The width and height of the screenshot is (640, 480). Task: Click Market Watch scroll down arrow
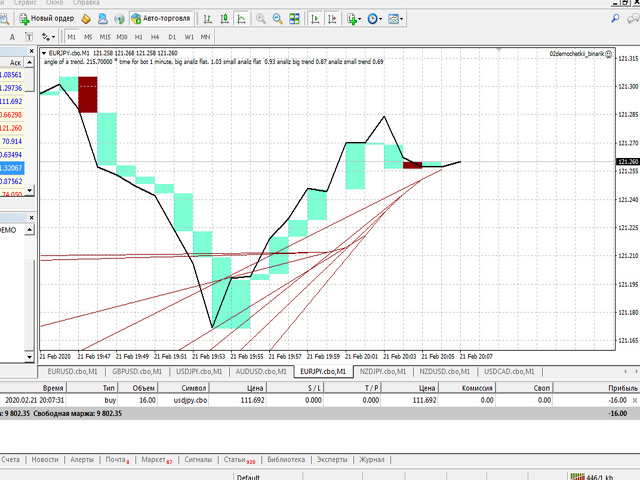[x=29, y=191]
